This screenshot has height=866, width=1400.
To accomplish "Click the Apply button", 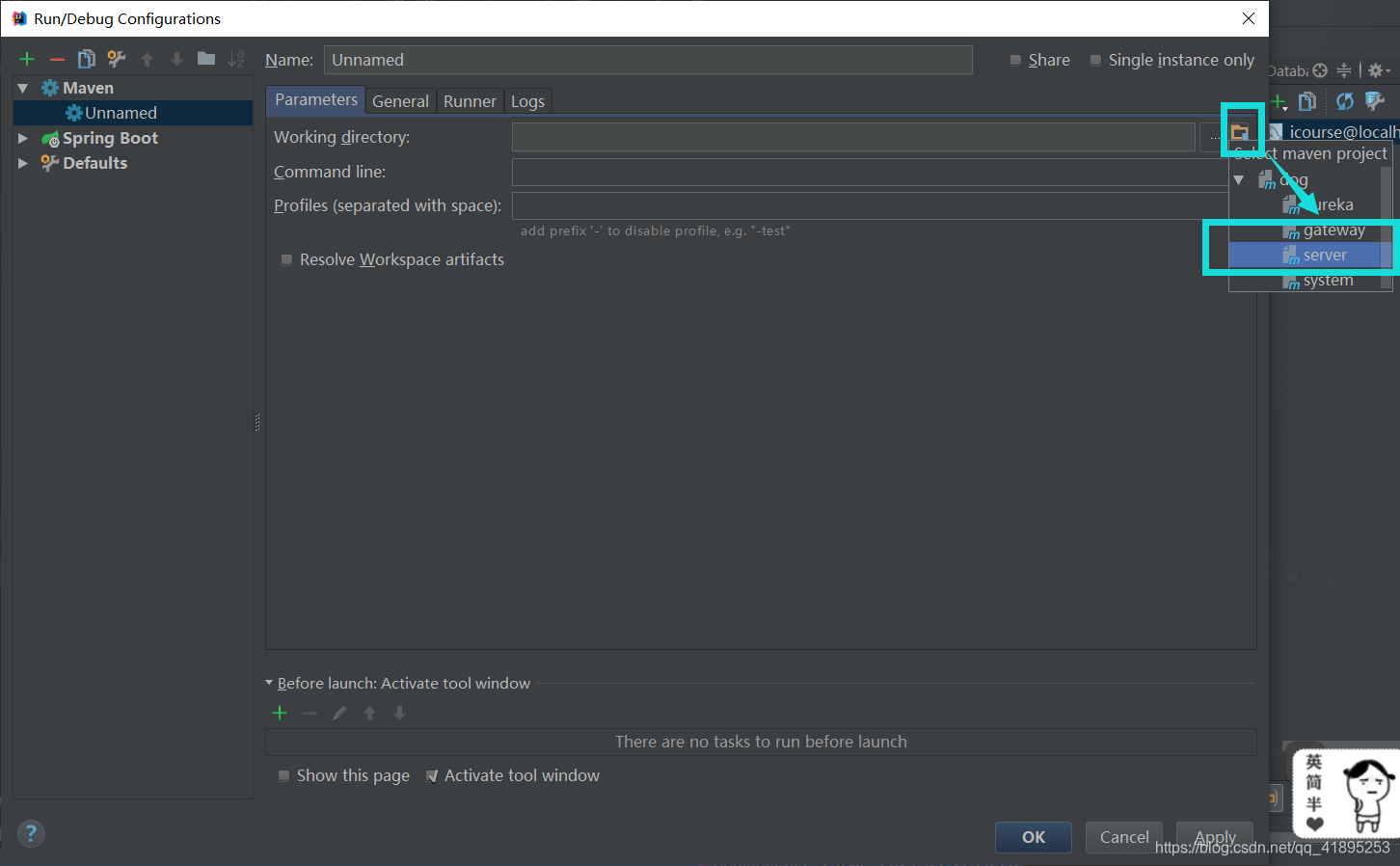I will tap(1215, 837).
